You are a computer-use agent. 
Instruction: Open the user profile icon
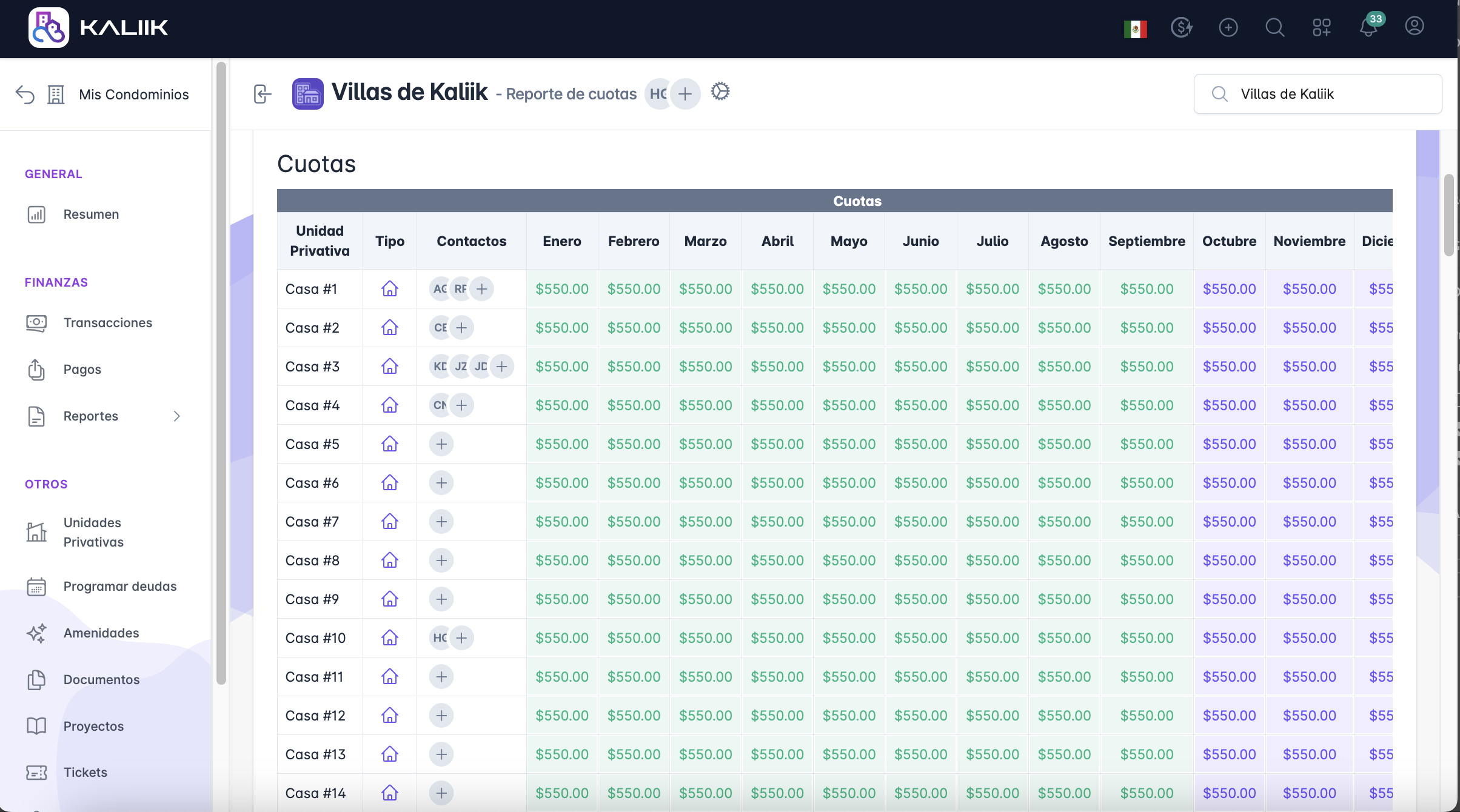(1415, 27)
